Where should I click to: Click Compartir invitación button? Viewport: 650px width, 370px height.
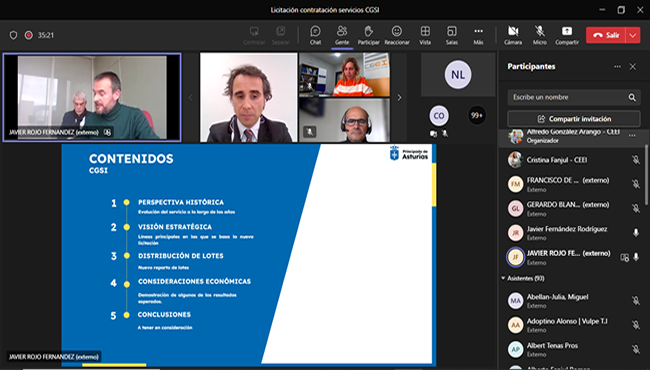coord(574,119)
